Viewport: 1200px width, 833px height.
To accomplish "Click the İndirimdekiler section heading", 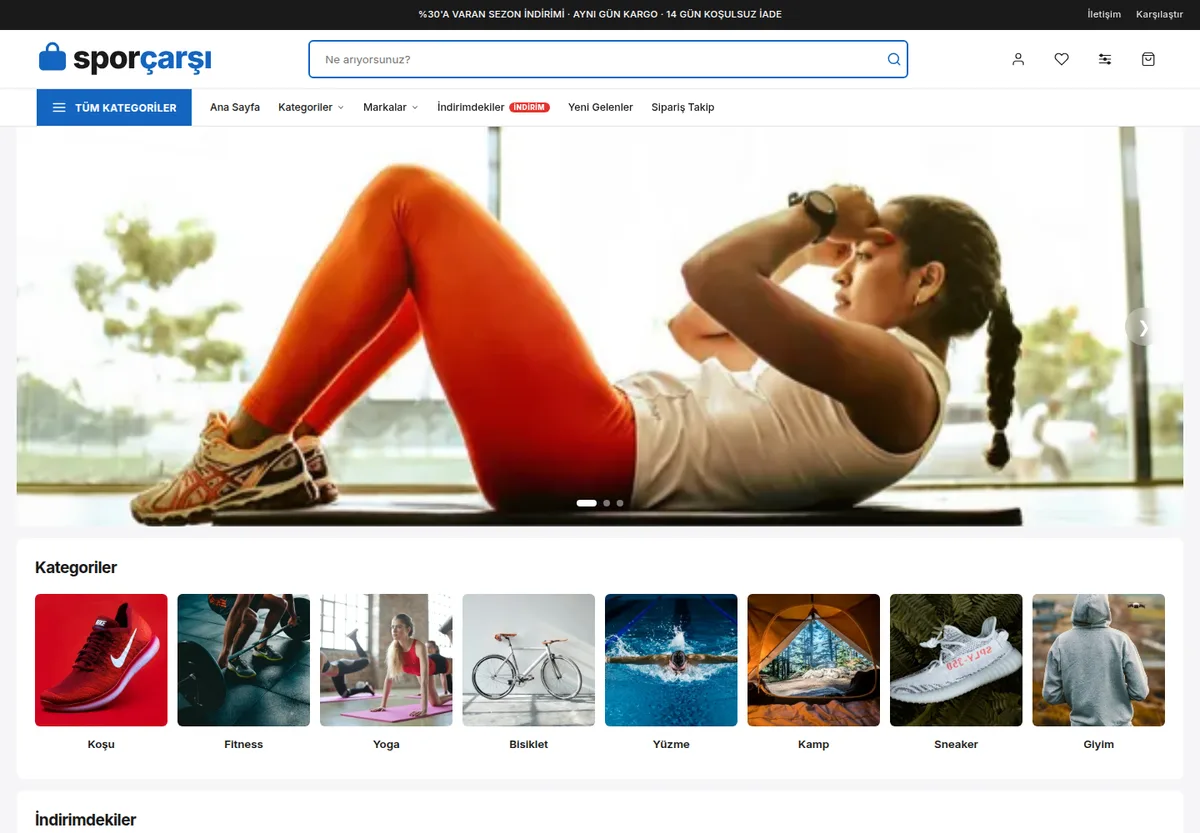I will pos(85,820).
